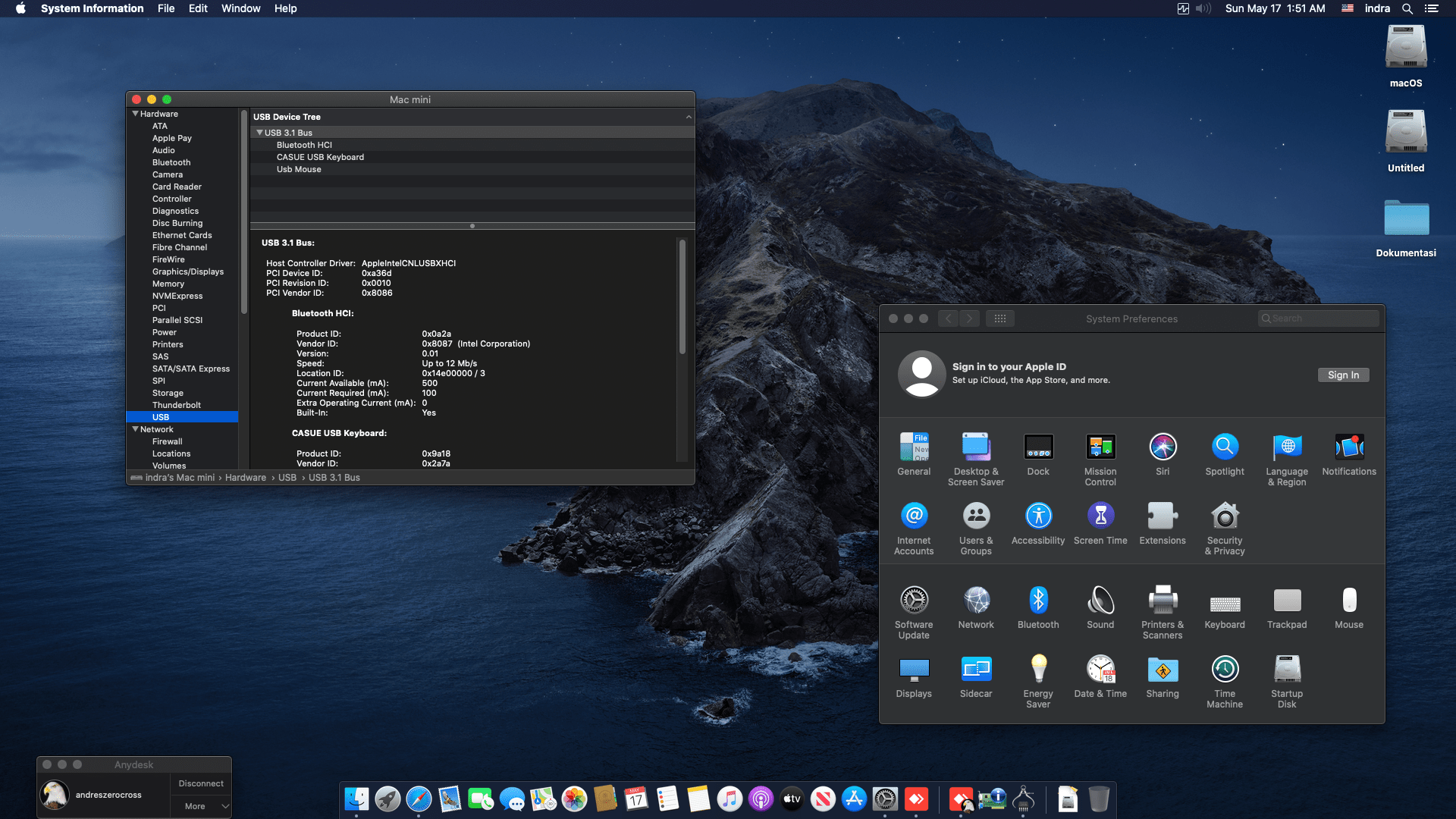Select NVMExpress in Hardware sidebar
Viewport: 1456px width, 819px height.
[x=177, y=296]
